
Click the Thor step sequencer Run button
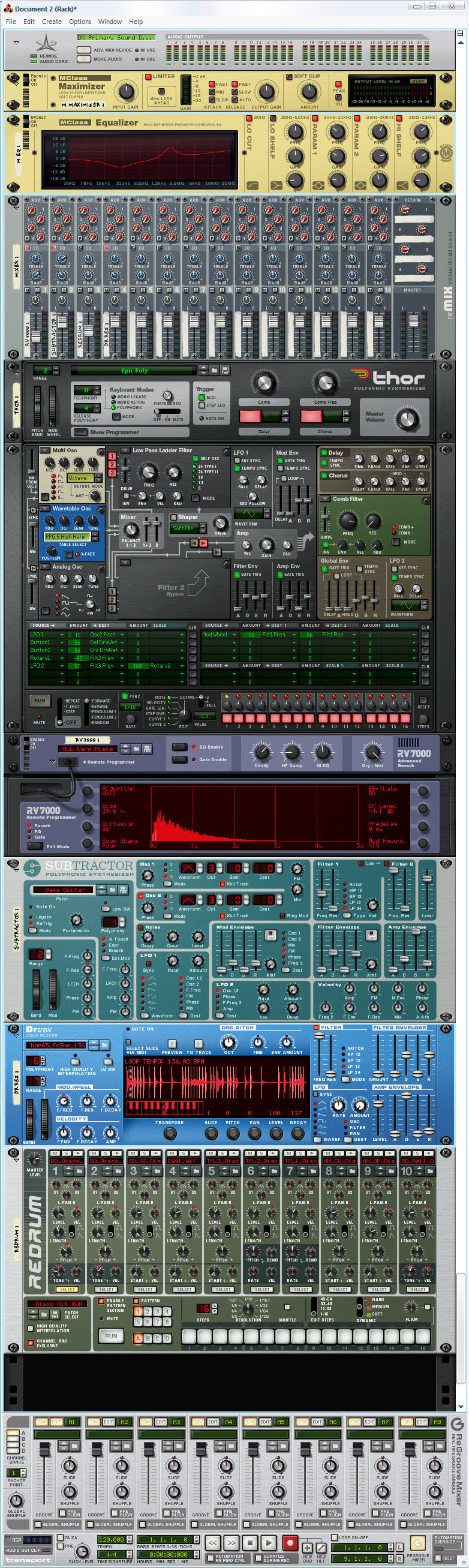point(40,700)
